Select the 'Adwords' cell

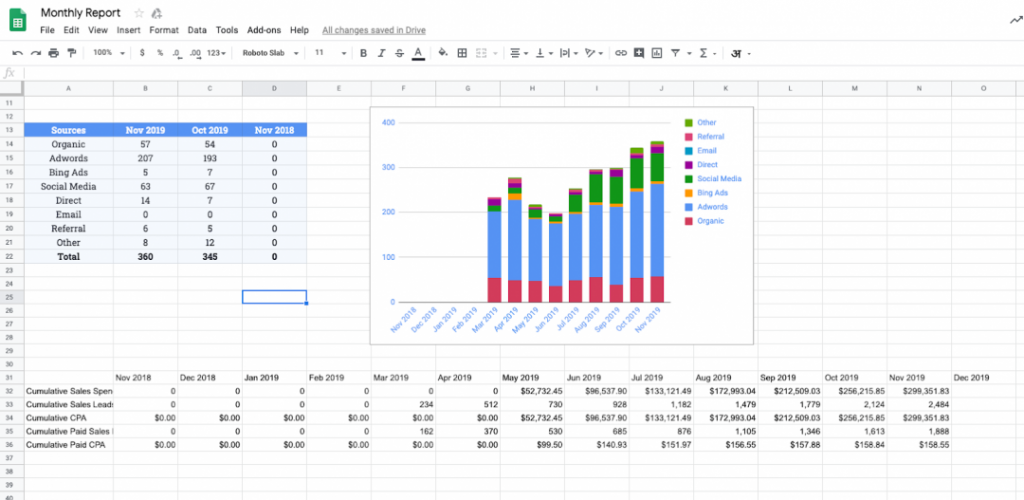(x=69, y=158)
